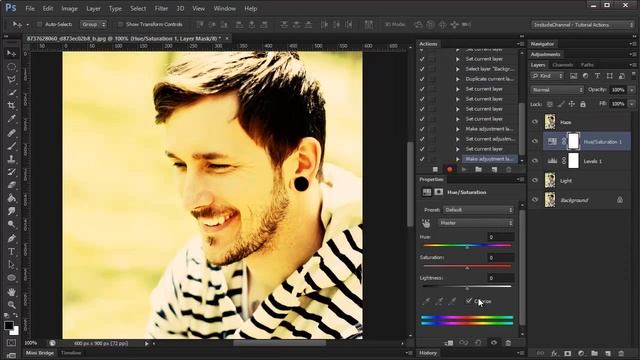This screenshot has width=640, height=360.
Task: Open the Group dropdown in options bar
Action: tap(93, 24)
